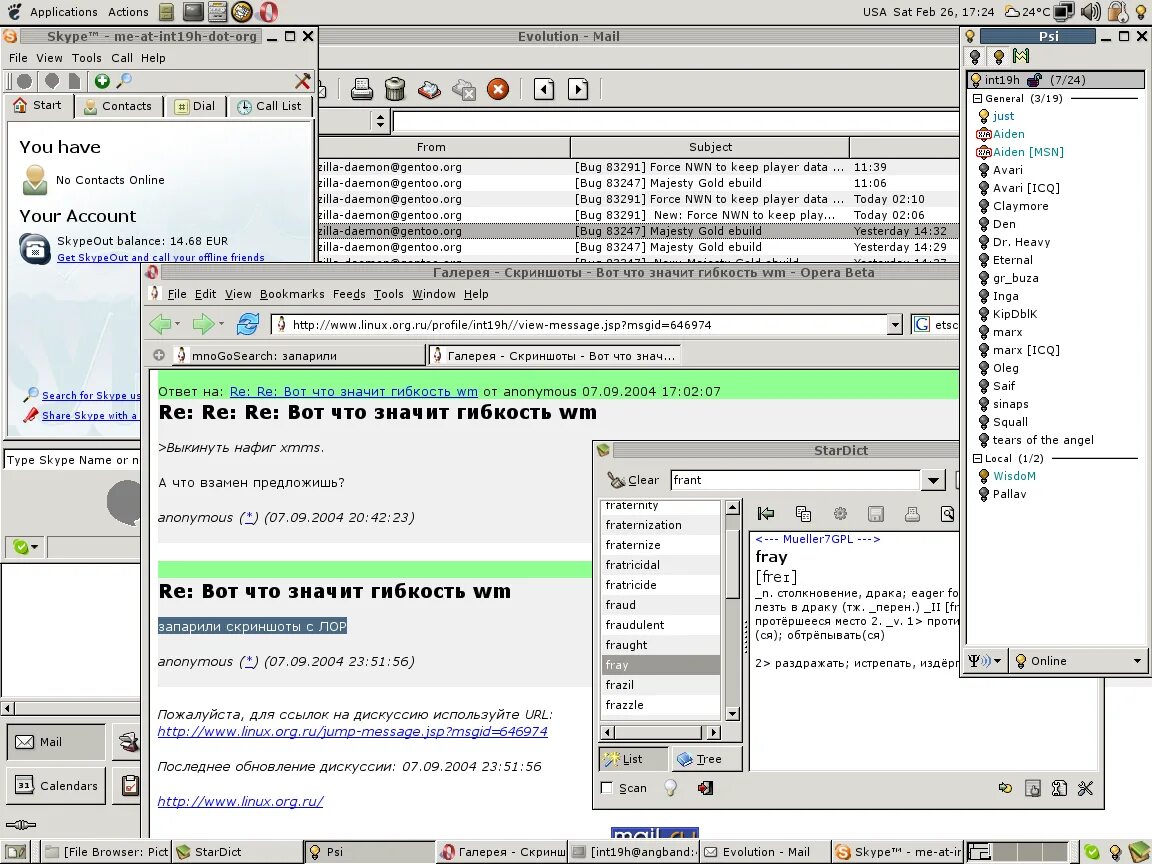Switch to the Skype Call List tab
1152x864 pixels.
click(270, 107)
